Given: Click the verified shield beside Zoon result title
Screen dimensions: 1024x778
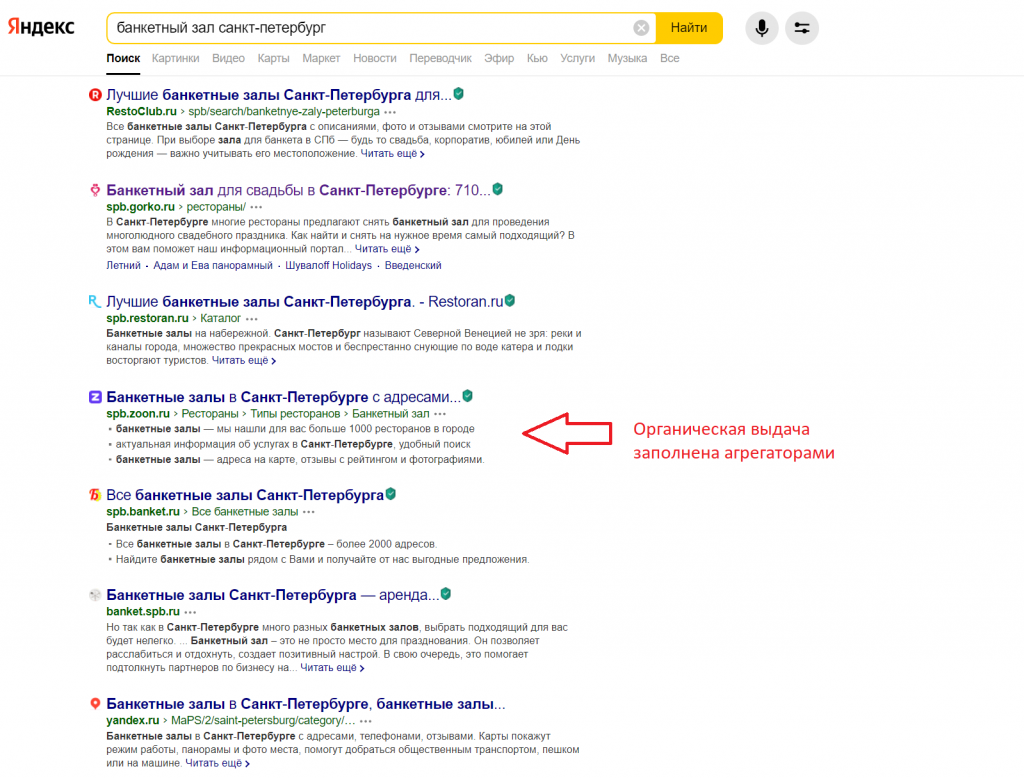Looking at the screenshot, I should click(x=468, y=396).
